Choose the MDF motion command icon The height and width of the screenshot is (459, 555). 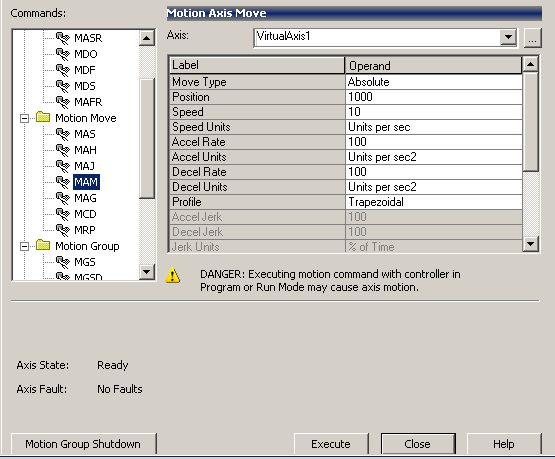pyautogui.click(x=63, y=70)
